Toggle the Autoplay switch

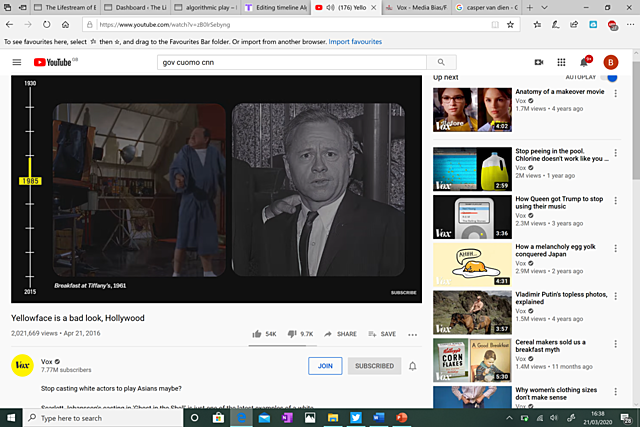609,77
